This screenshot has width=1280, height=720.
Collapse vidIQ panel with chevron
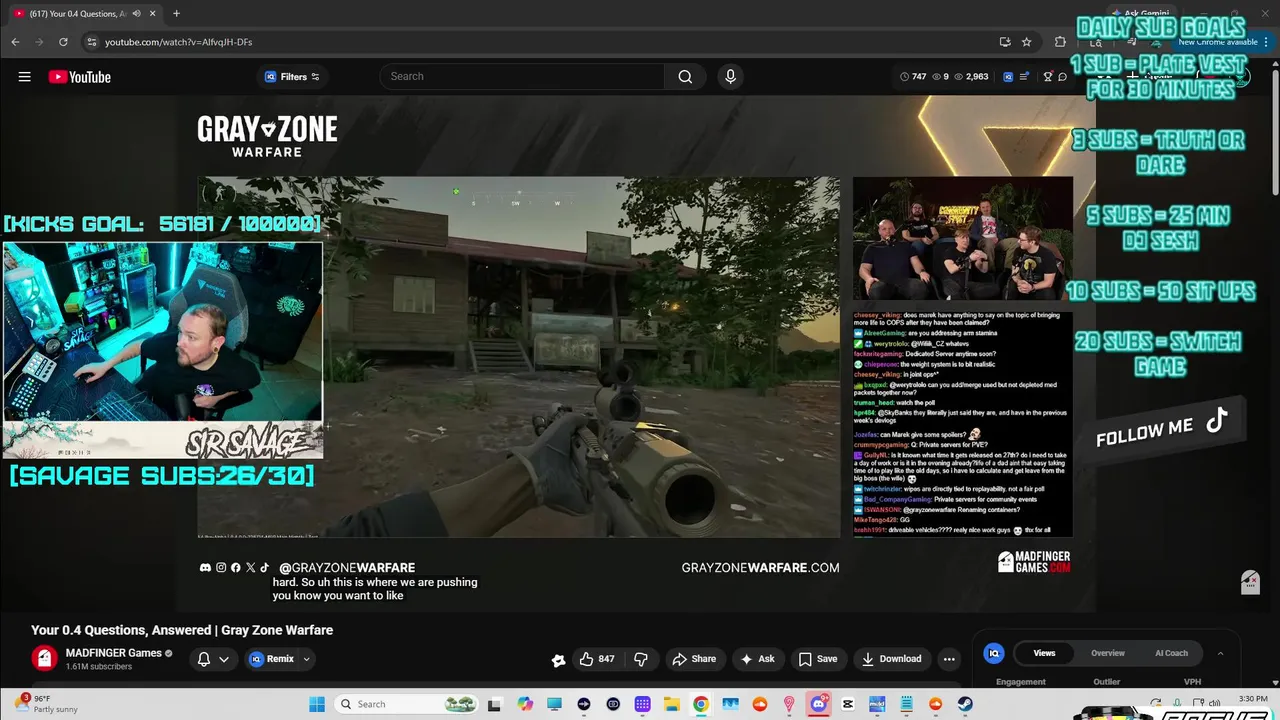[1220, 653]
